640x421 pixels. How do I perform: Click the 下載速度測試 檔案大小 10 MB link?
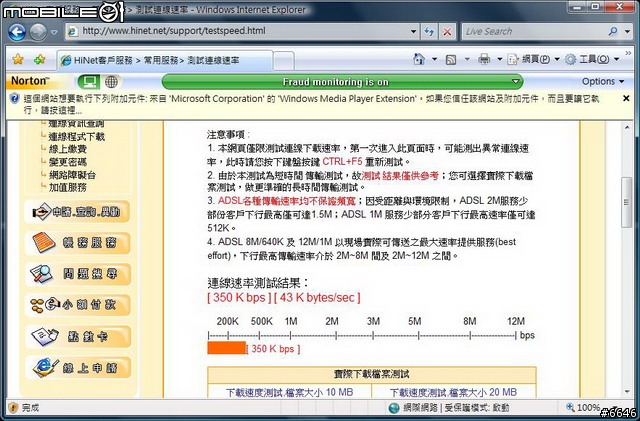coord(289,392)
